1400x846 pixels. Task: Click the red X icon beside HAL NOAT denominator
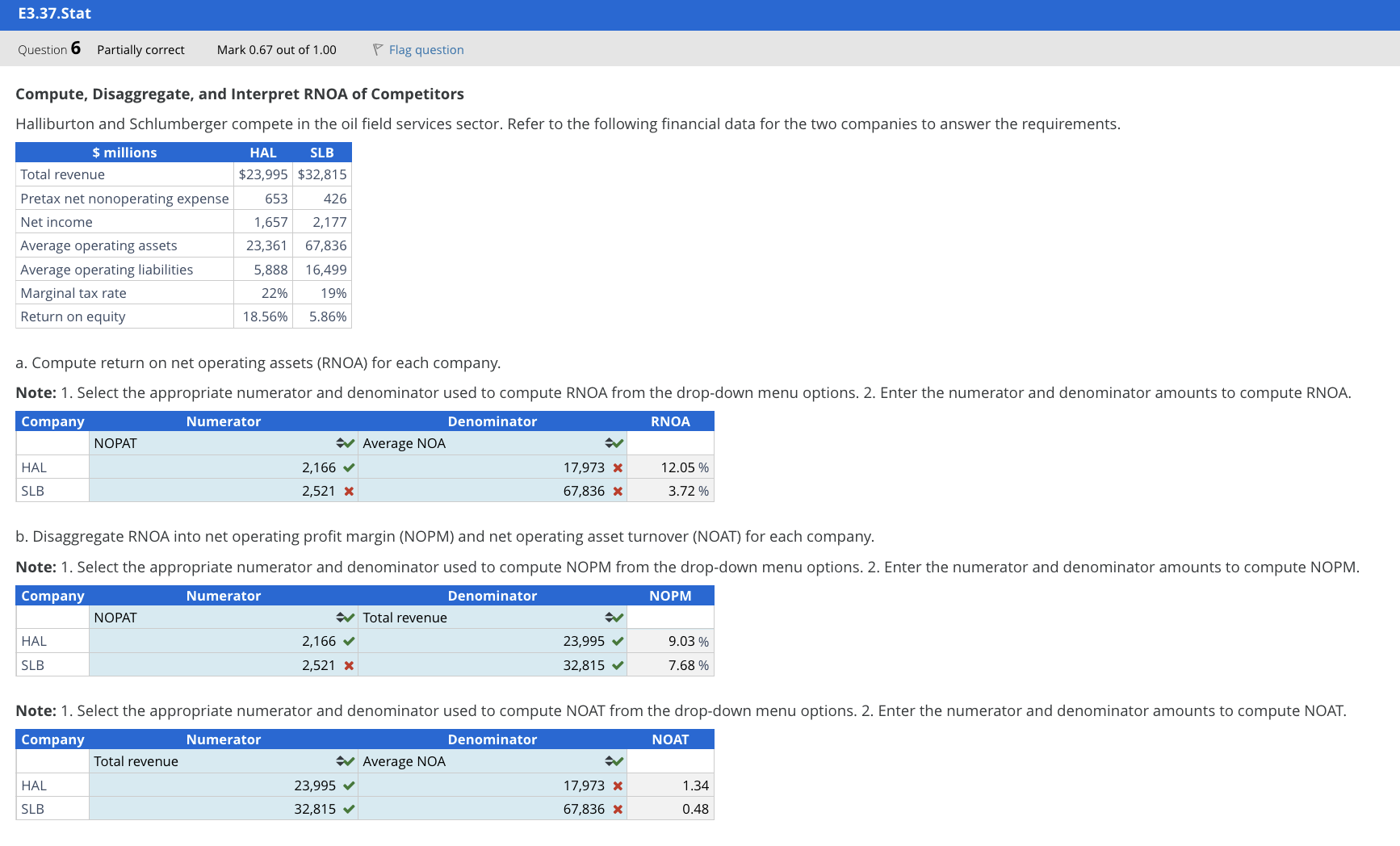coord(618,785)
